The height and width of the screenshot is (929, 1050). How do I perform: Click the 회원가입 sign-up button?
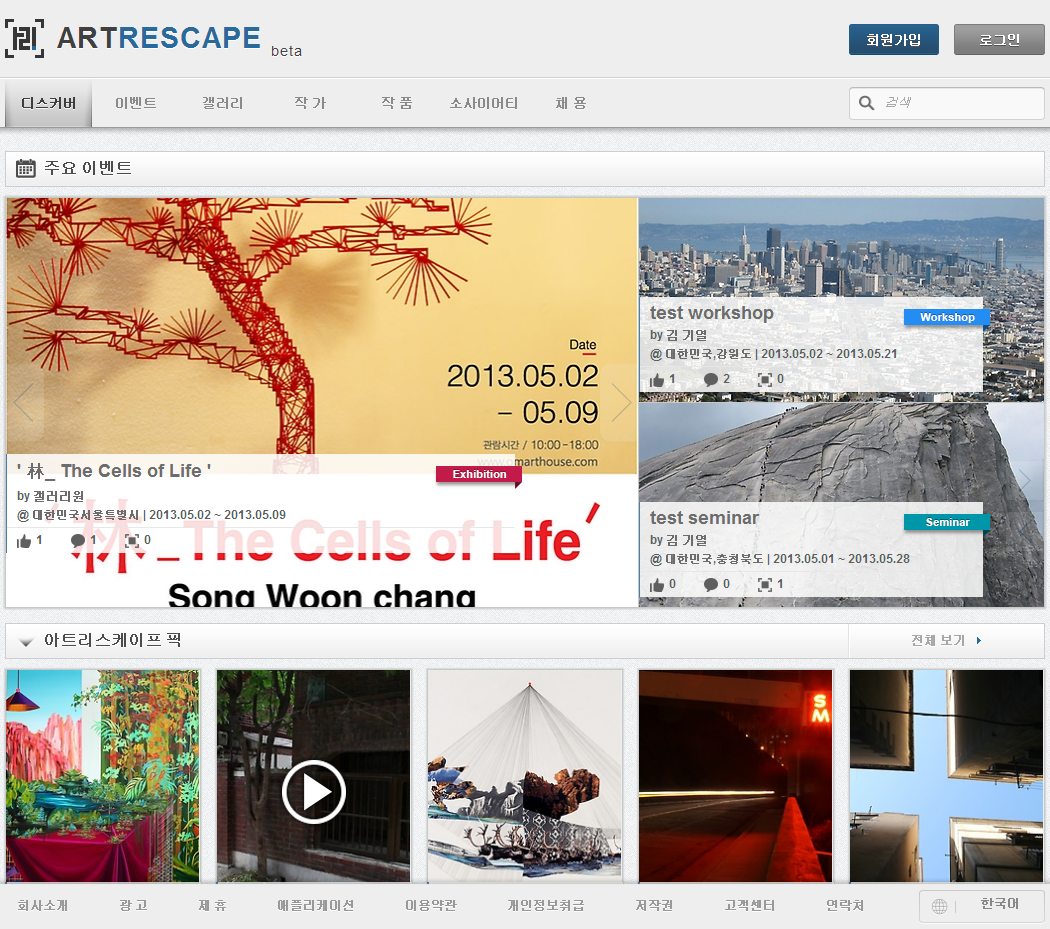(x=893, y=40)
